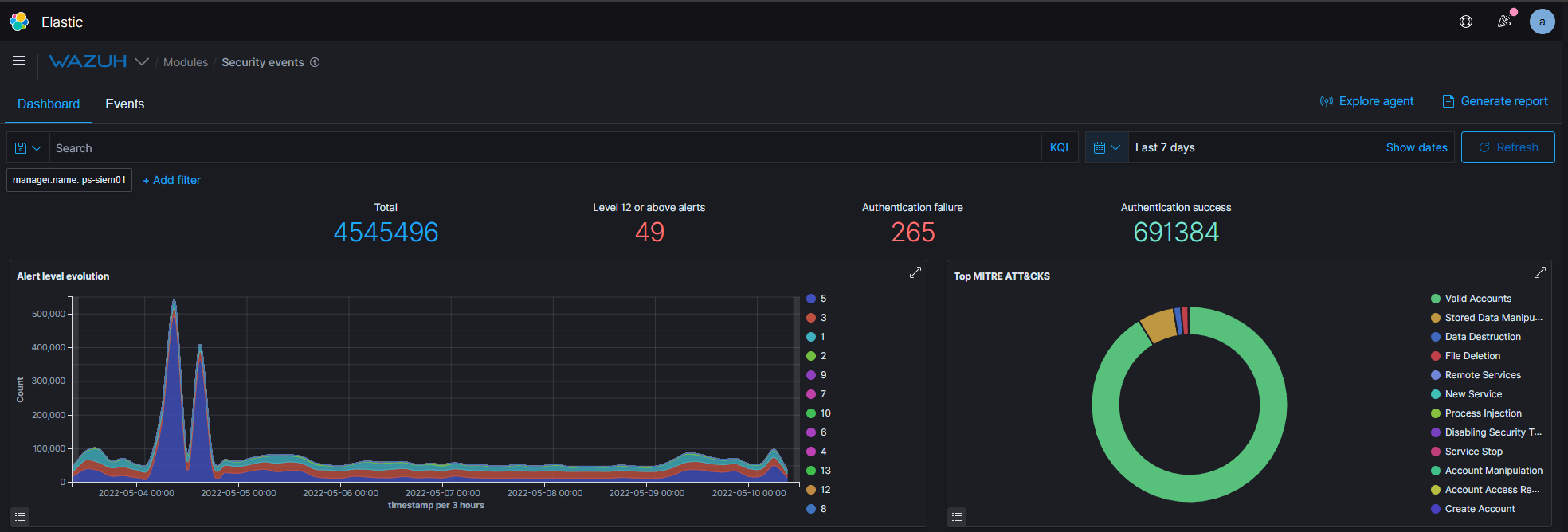
Task: Click the Security events info icon
Action: tap(315, 62)
